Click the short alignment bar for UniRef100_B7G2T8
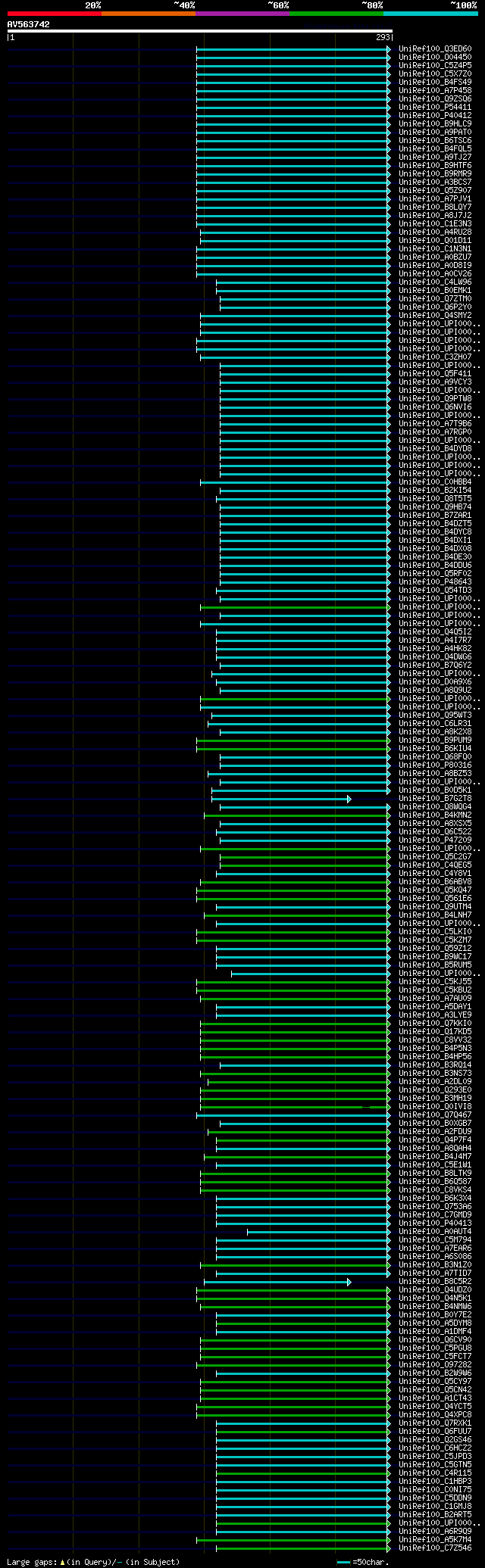The width and height of the screenshot is (485, 1568). click(x=281, y=799)
